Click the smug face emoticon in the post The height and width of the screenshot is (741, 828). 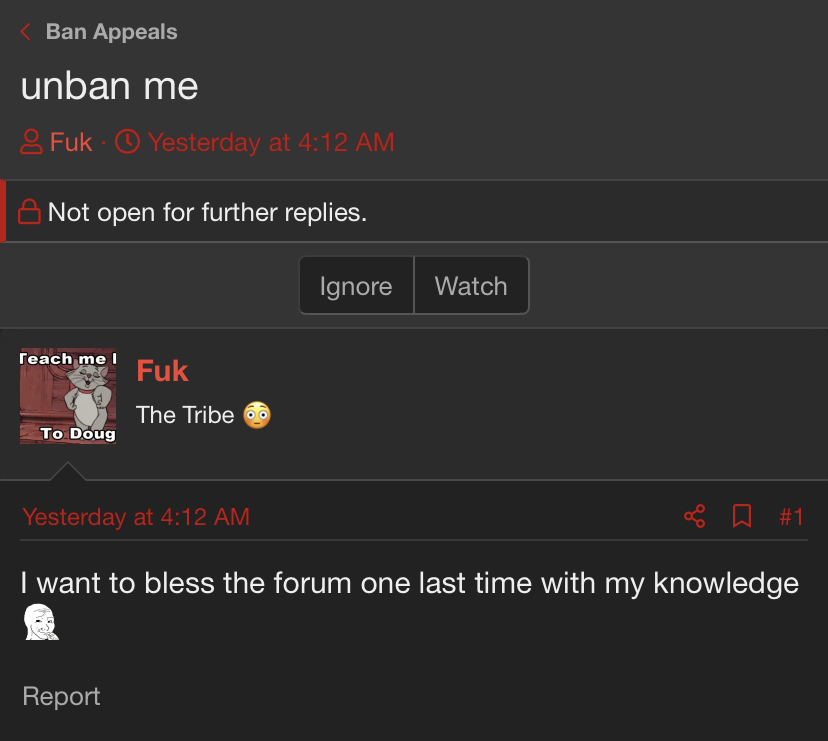[41, 622]
